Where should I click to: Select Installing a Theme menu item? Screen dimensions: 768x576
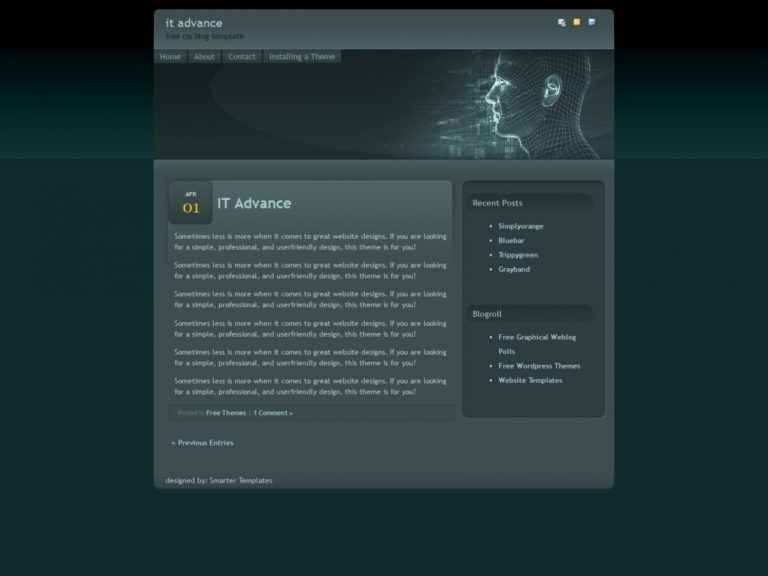click(x=302, y=57)
